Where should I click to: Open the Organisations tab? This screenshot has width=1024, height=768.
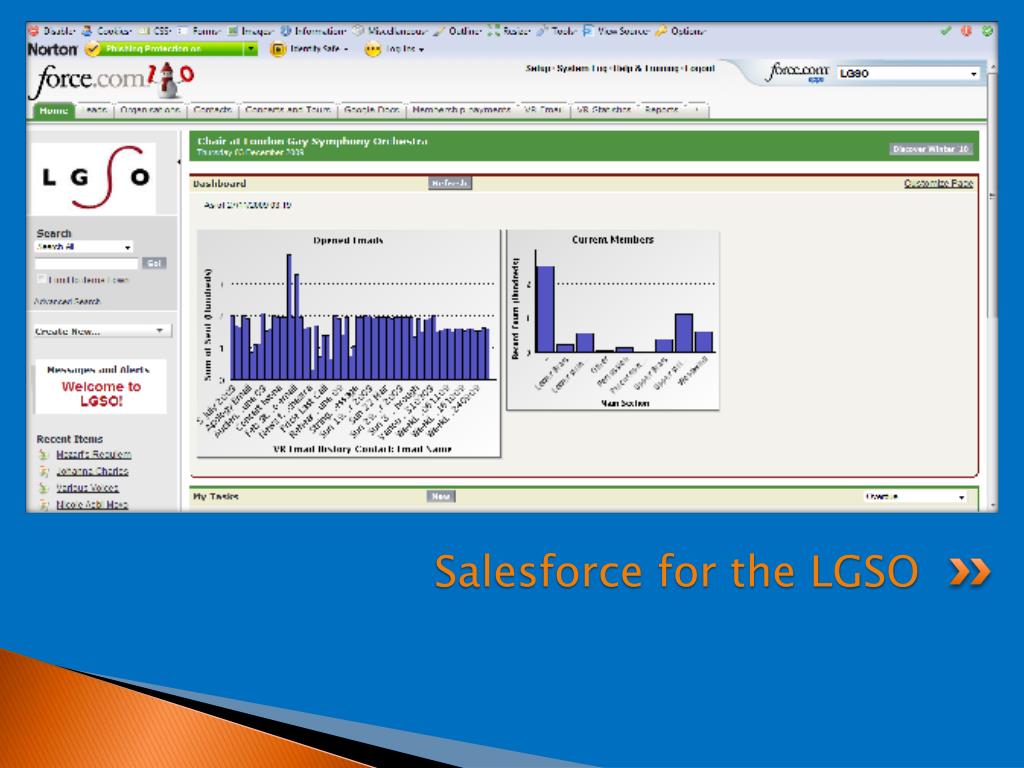tap(150, 110)
